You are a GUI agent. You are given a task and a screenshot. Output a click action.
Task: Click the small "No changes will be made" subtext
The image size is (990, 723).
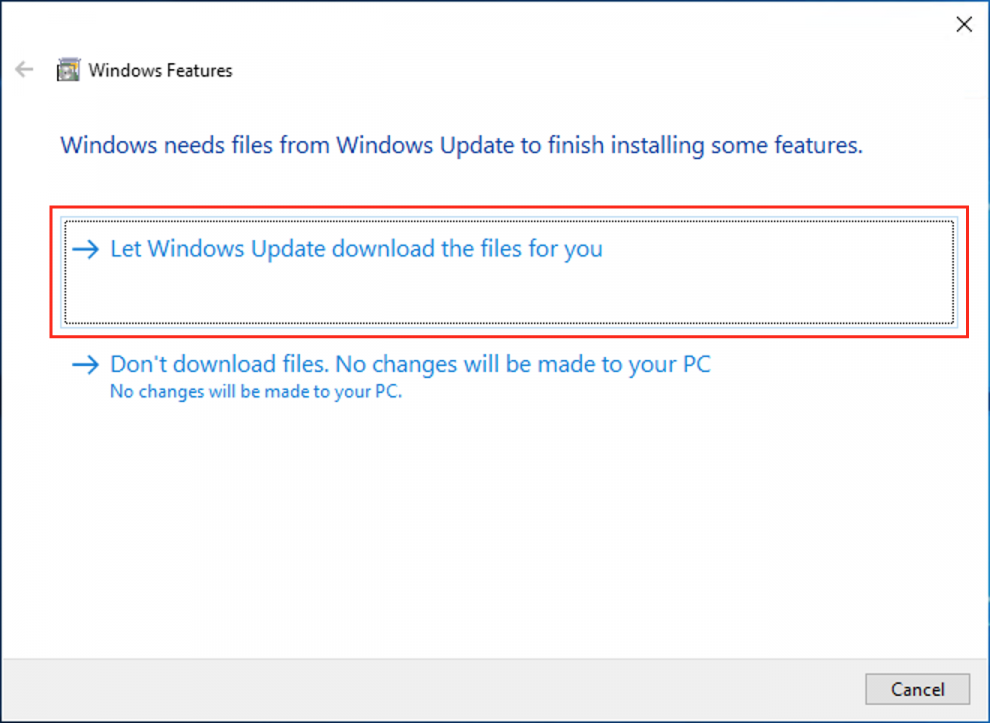click(x=255, y=392)
